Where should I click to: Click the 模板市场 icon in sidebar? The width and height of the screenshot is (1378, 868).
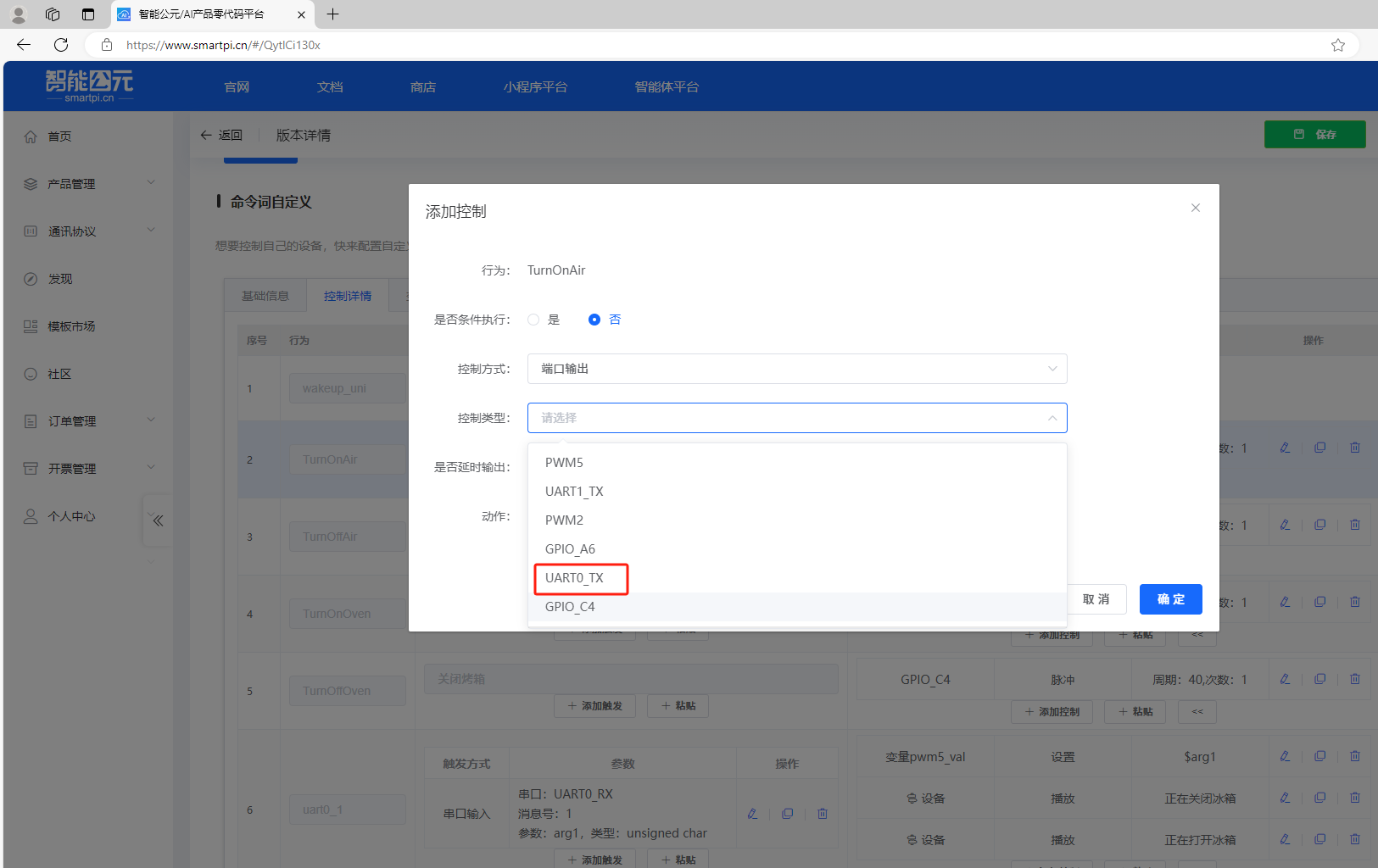pyautogui.click(x=31, y=326)
